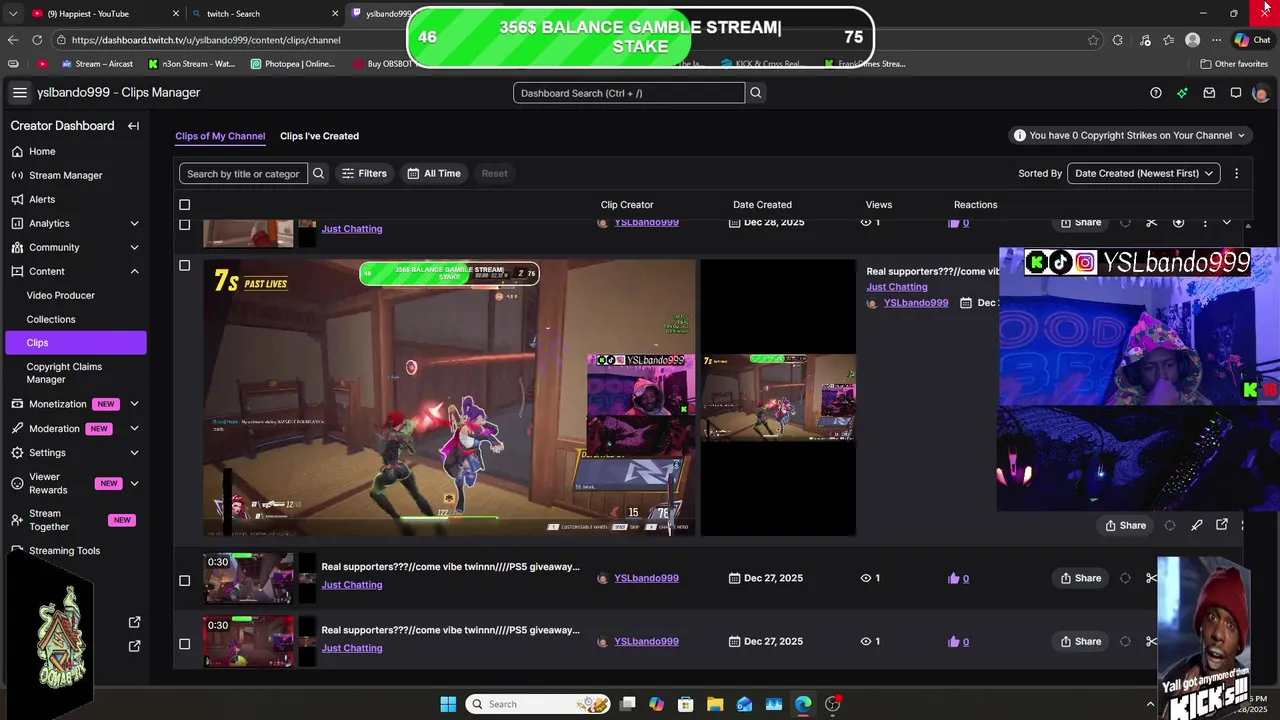Click the pen edit icon under expanded clip
This screenshot has height=720, width=1280.
tap(1196, 525)
